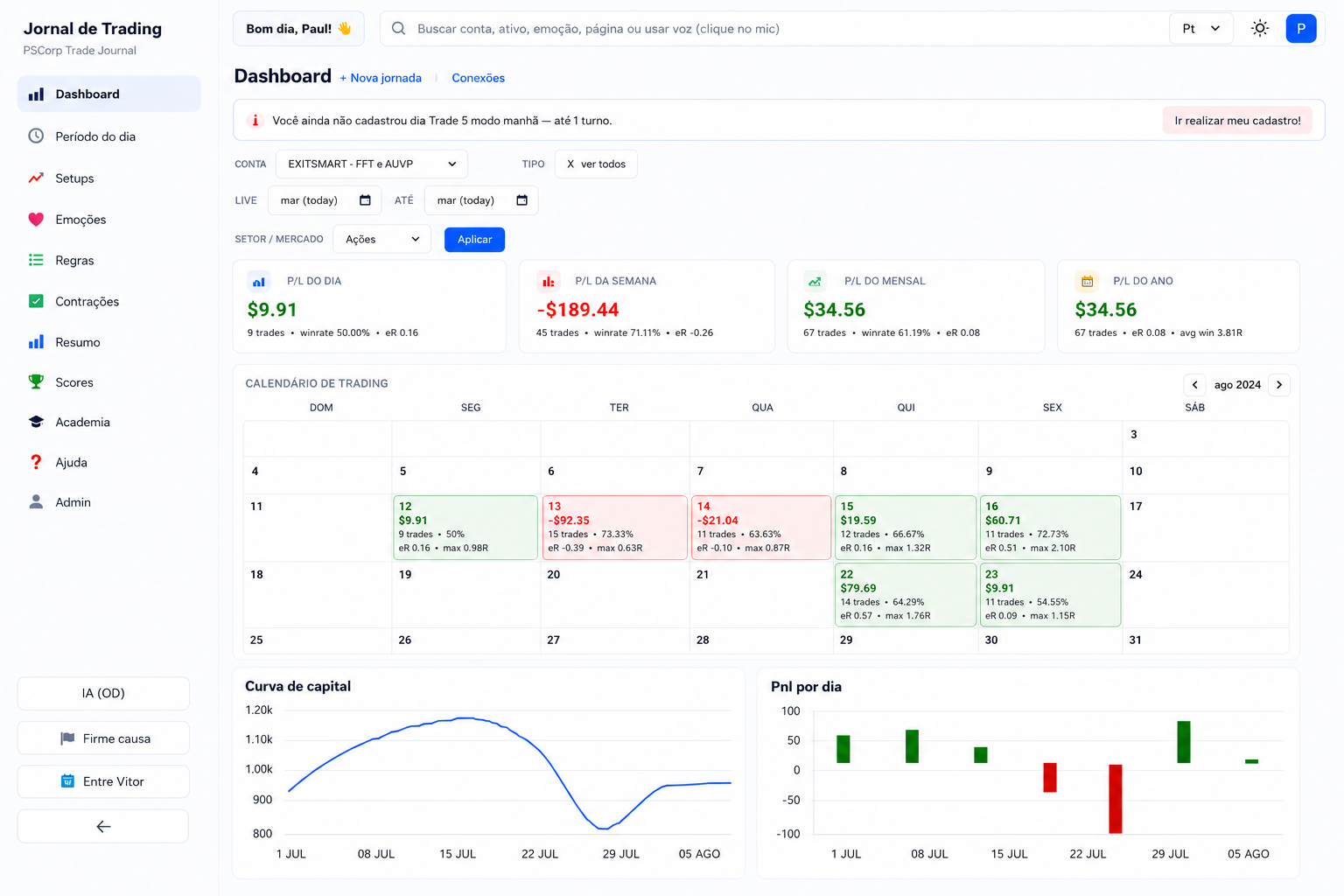Open the Dashboard sidebar item
The image size is (1344, 896).
click(108, 94)
